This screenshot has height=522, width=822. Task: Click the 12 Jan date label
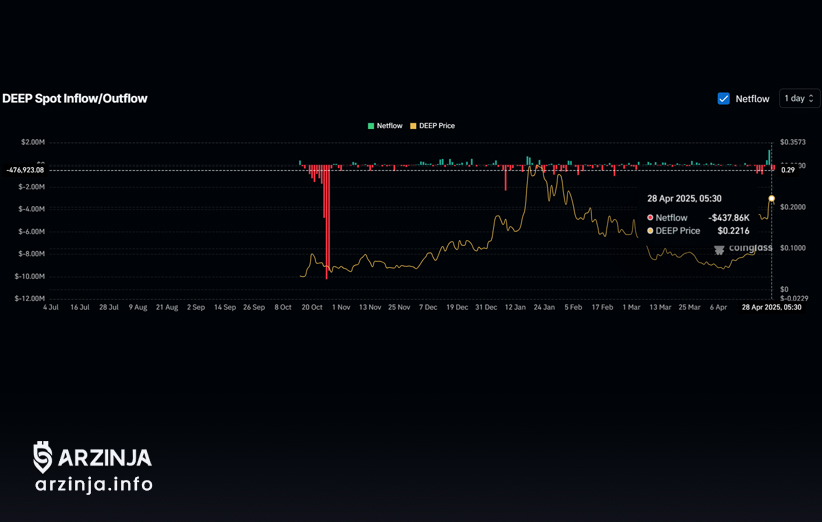[x=515, y=307]
